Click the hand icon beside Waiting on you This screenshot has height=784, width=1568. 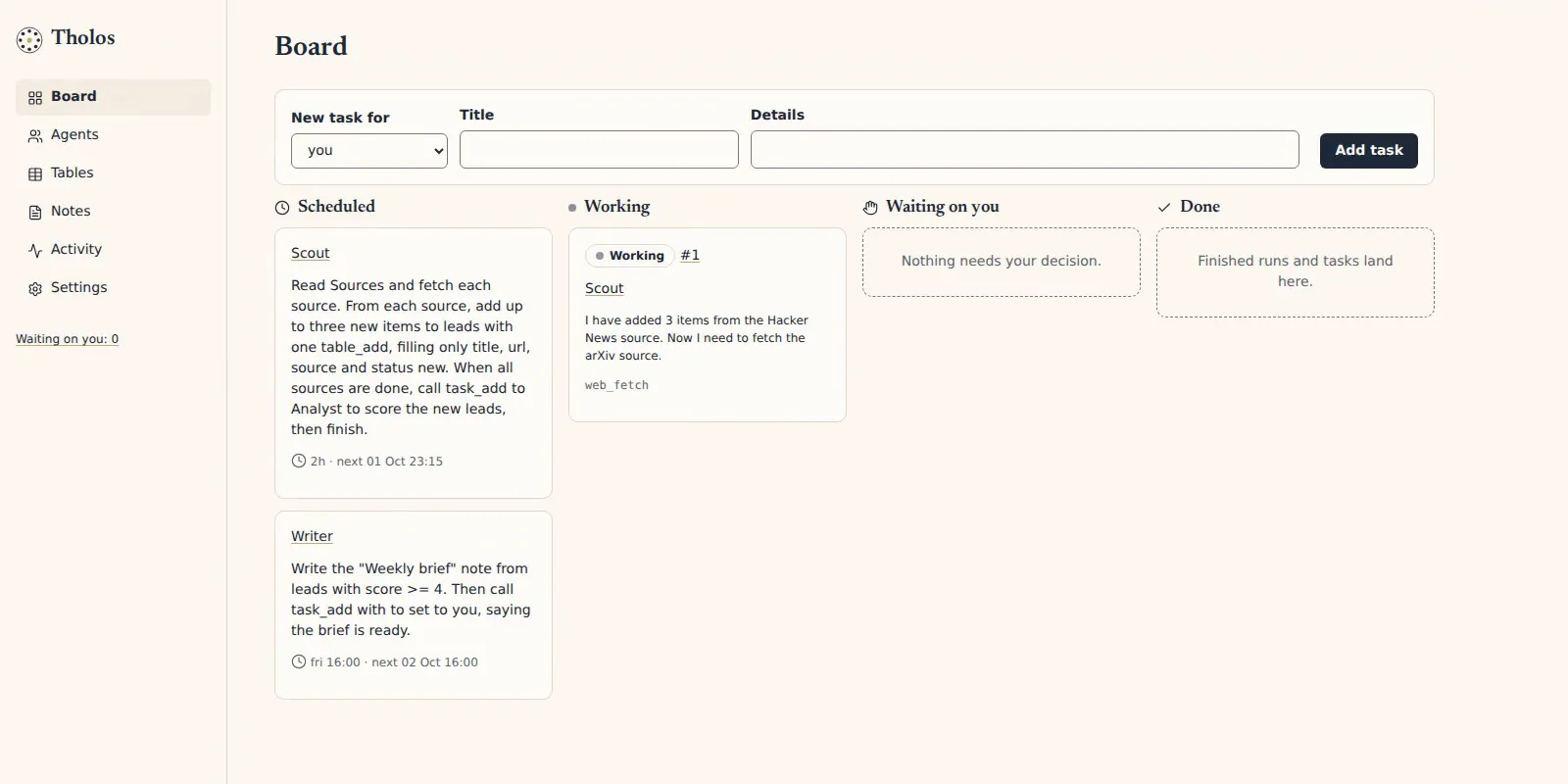[x=870, y=208]
